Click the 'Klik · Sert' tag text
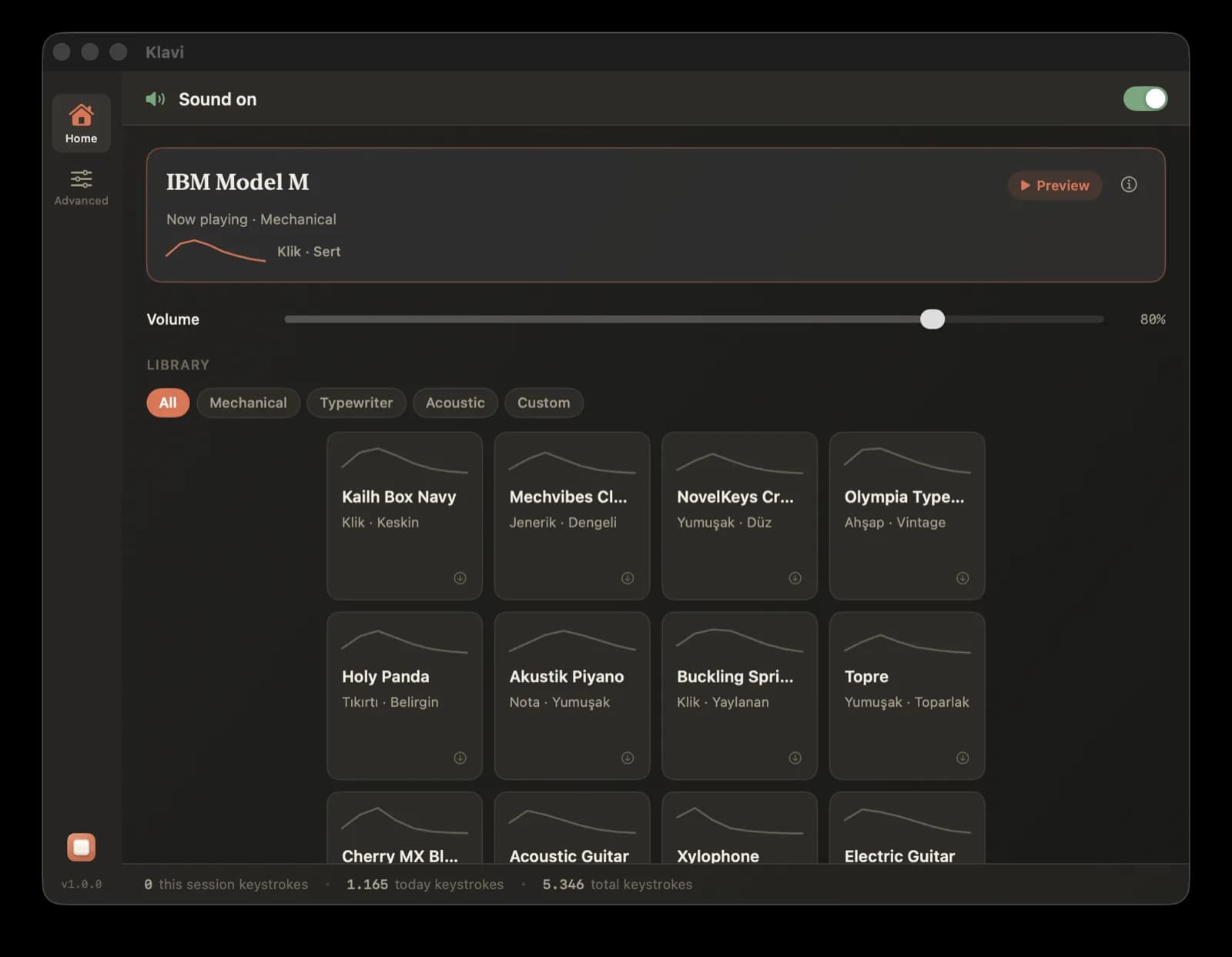The image size is (1232, 957). pyautogui.click(x=309, y=252)
